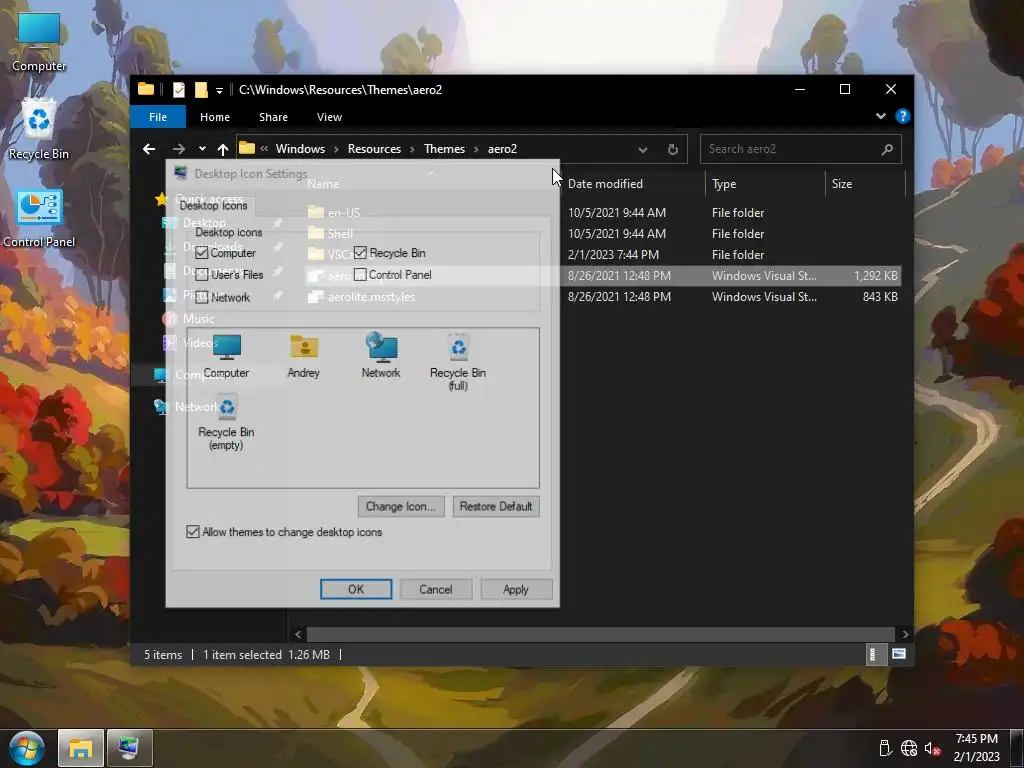Click the Change Icon... button
This screenshot has height=768, width=1024.
pos(401,506)
